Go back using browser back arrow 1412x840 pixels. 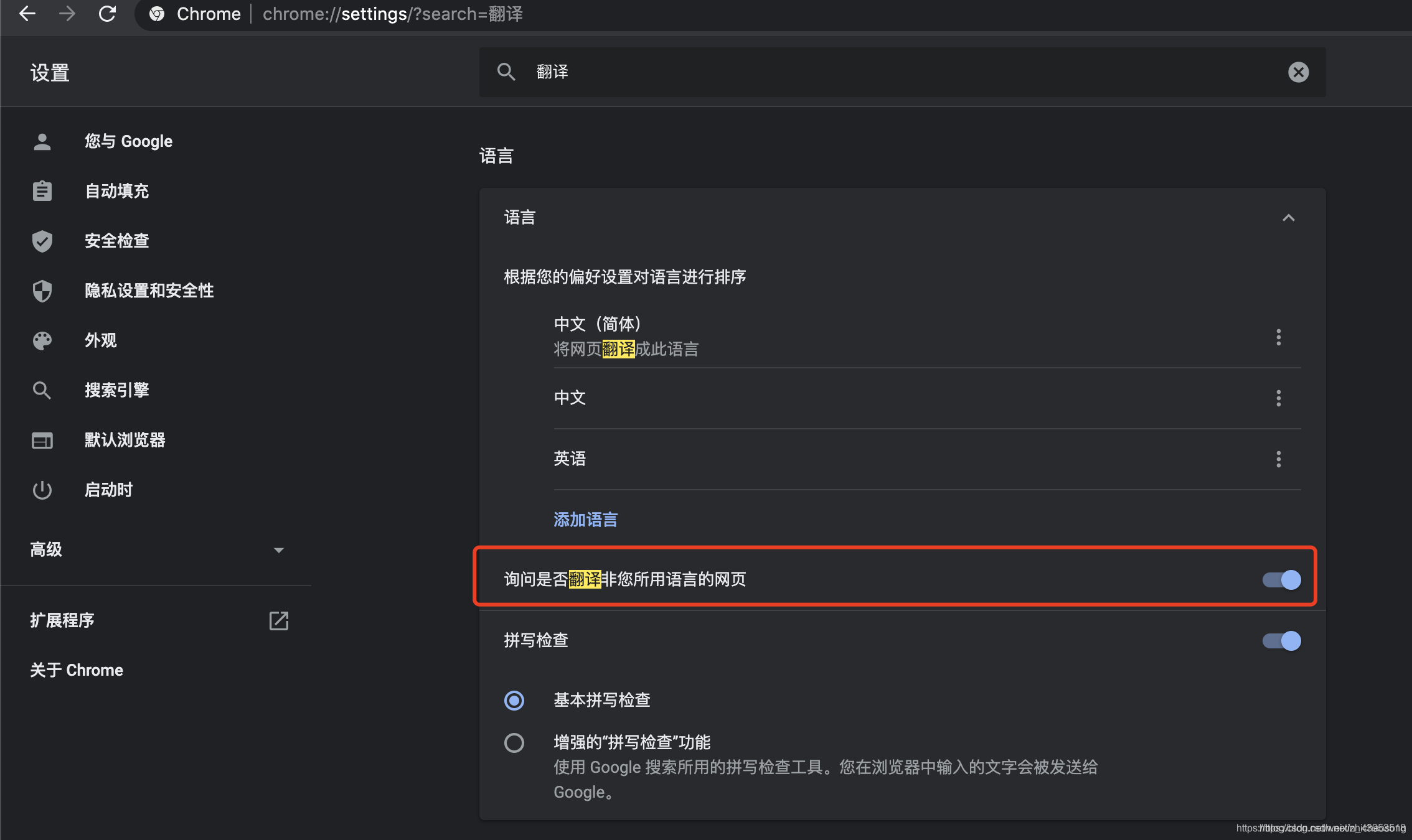pos(27,14)
